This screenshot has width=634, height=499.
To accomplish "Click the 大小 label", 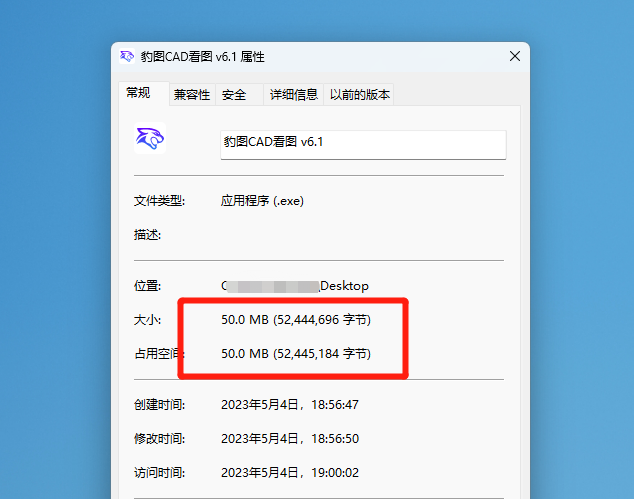I will coord(147,320).
